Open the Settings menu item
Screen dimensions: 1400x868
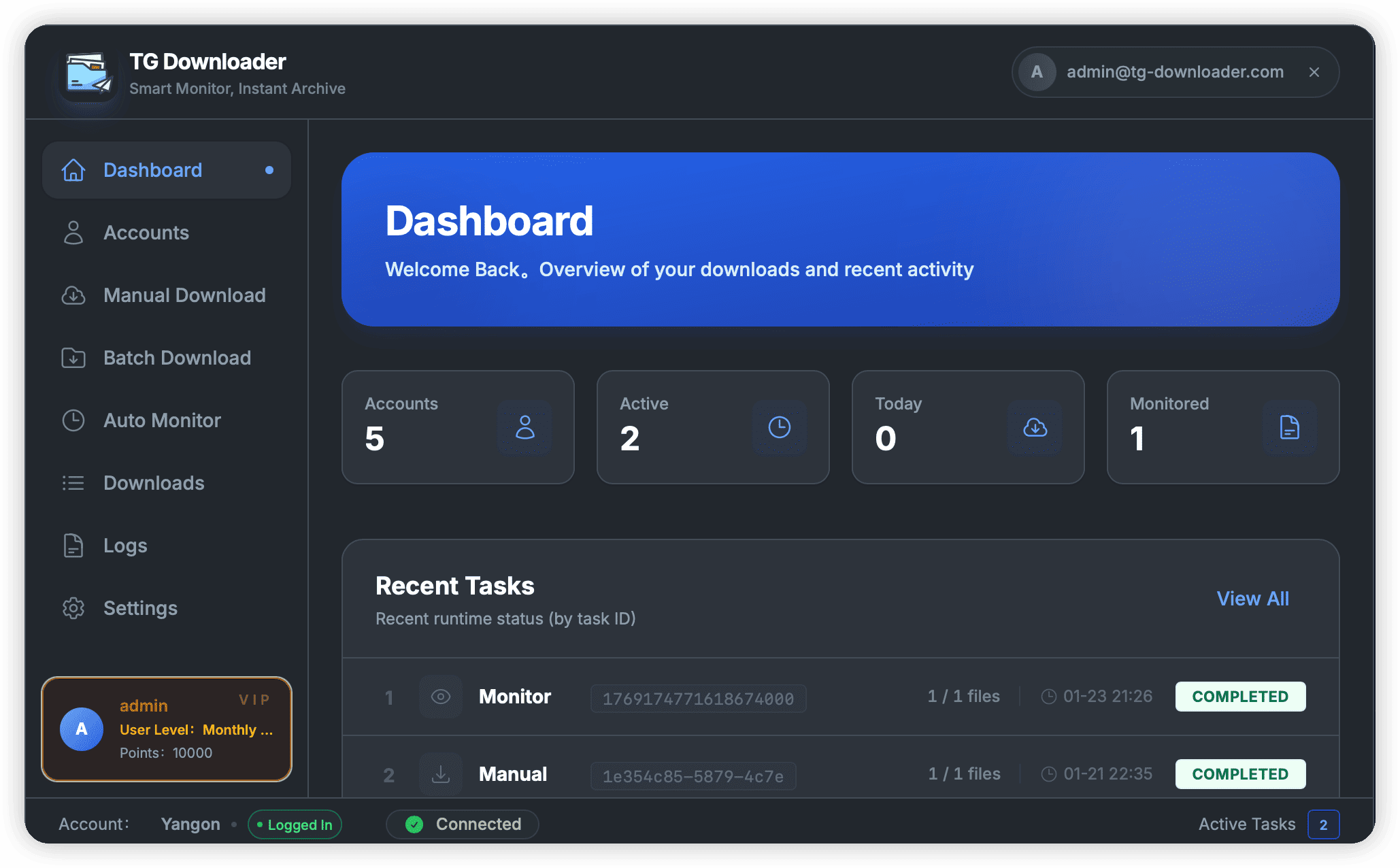click(140, 608)
